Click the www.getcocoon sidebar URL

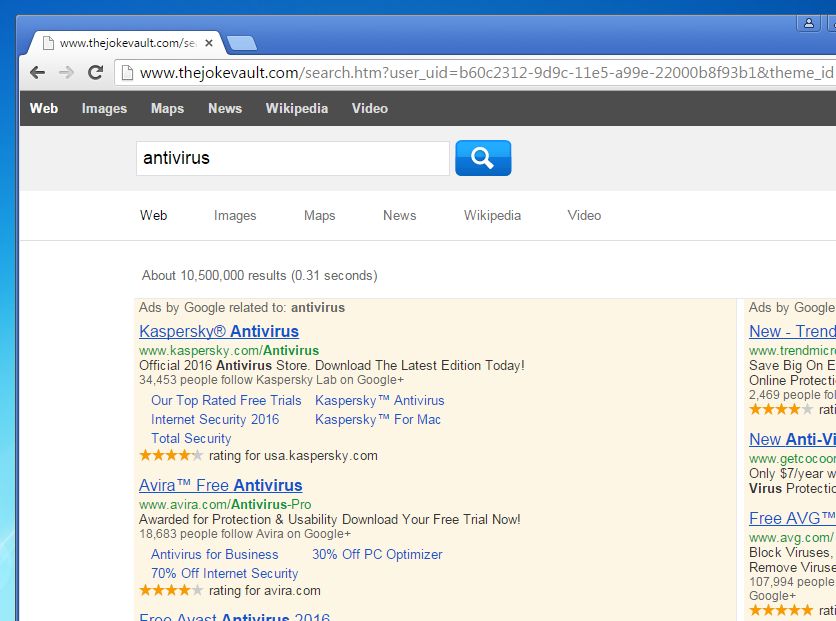792,458
